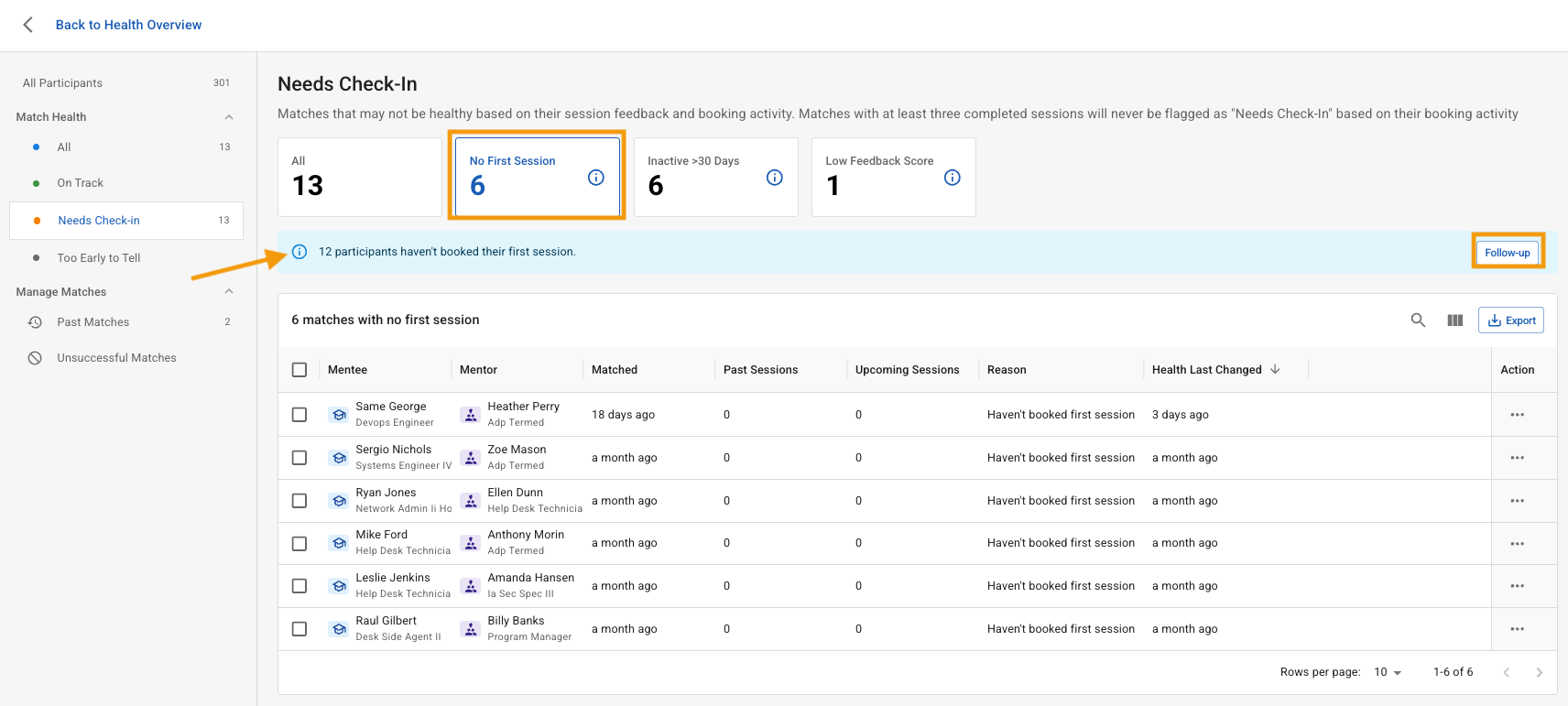The image size is (1568, 706).
Task: Export the matches table
Action: point(1510,320)
